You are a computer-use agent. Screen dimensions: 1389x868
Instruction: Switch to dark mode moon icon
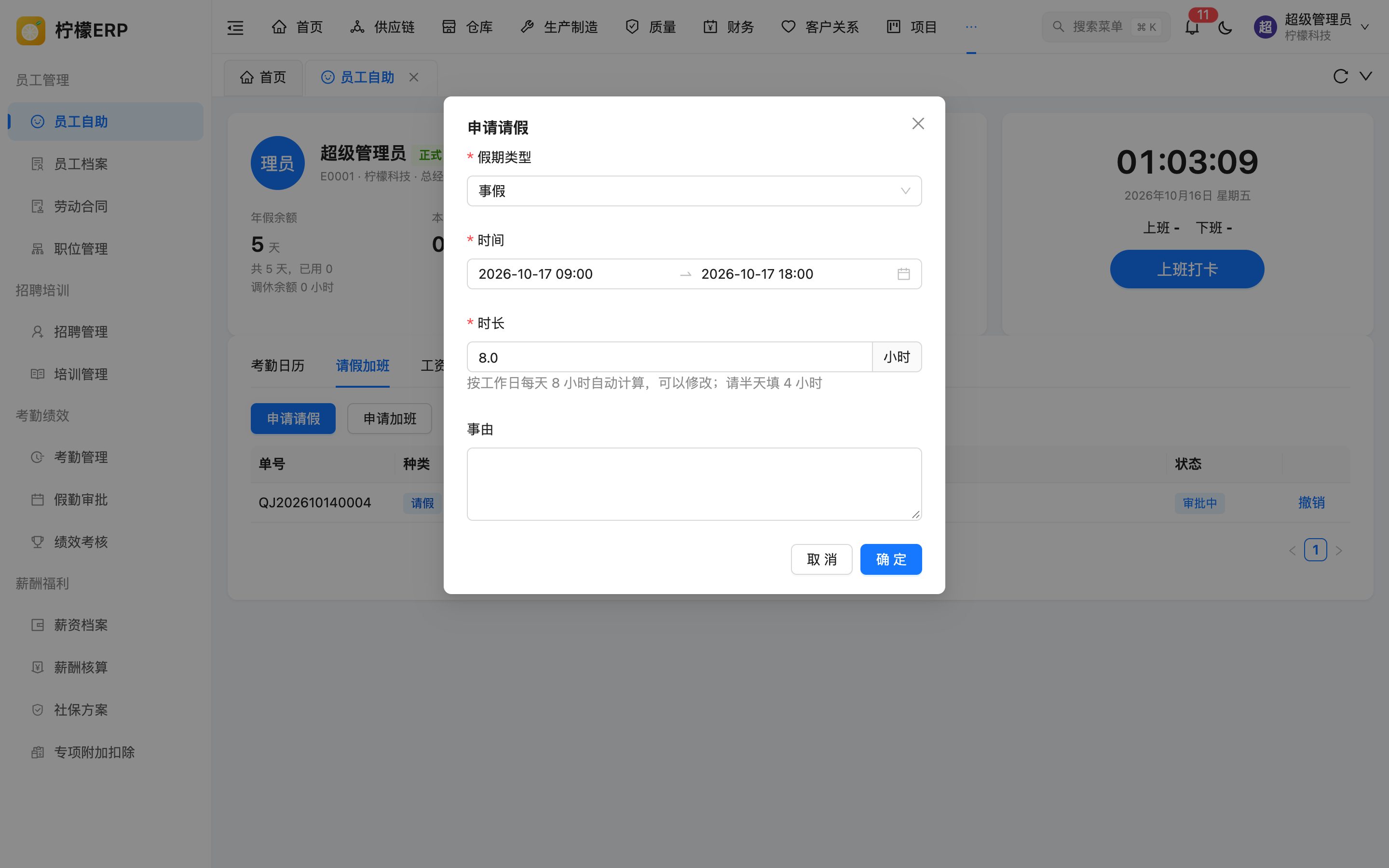click(x=1225, y=27)
